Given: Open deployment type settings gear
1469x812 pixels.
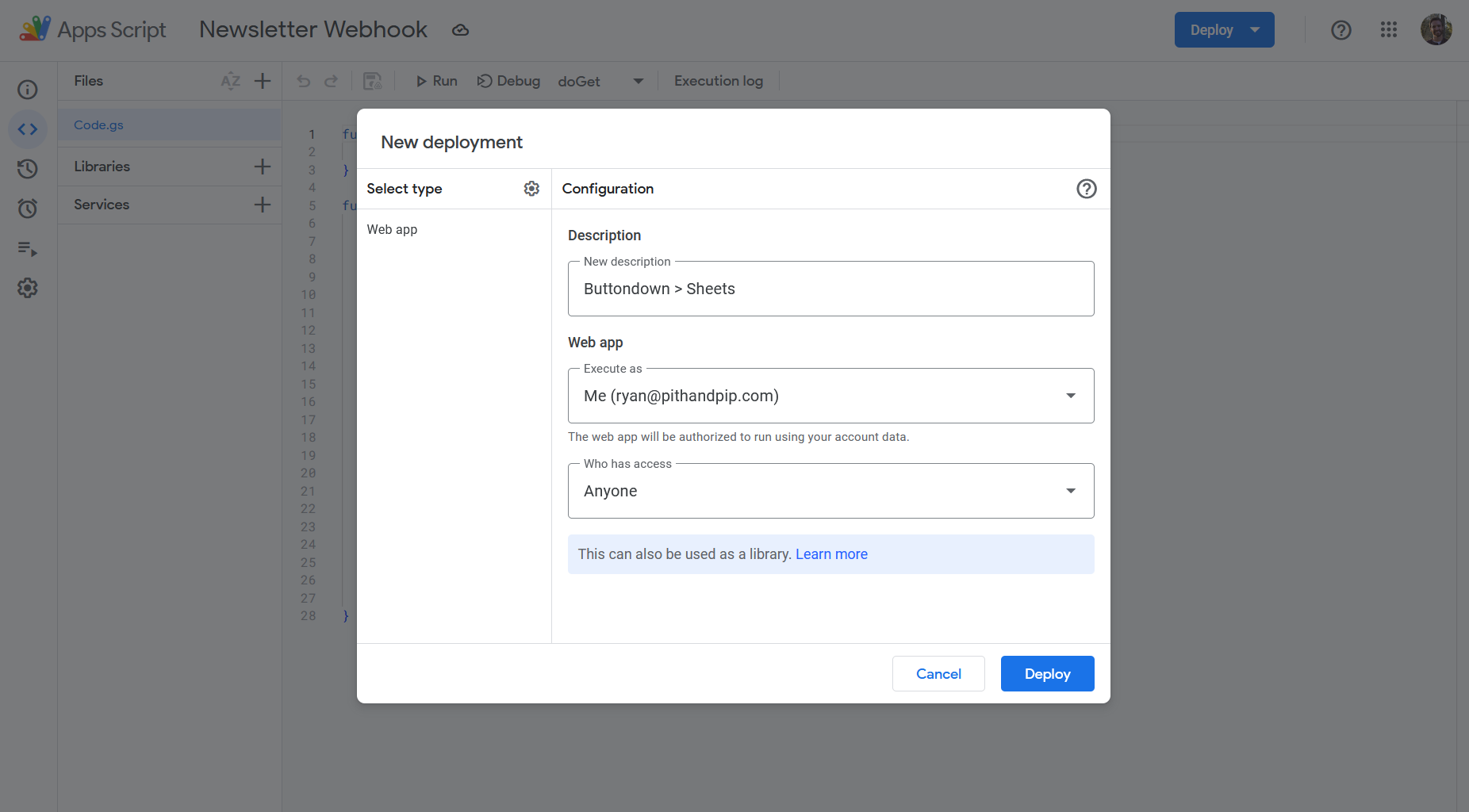Looking at the screenshot, I should pos(531,189).
